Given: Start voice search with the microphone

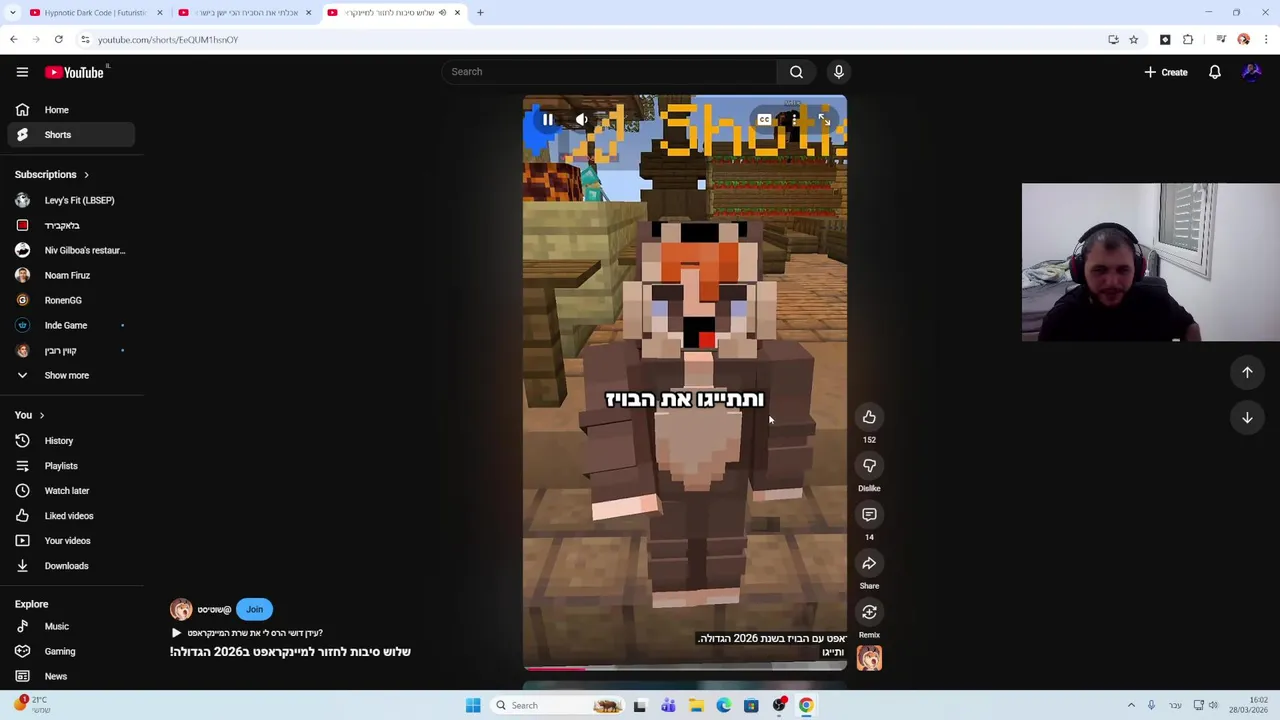Looking at the screenshot, I should (839, 72).
